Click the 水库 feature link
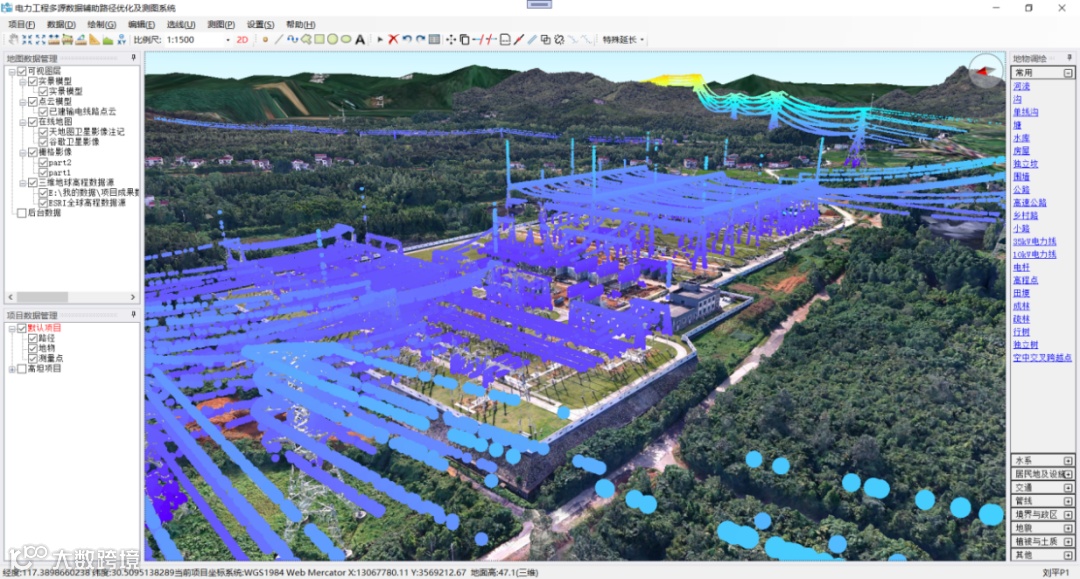This screenshot has width=1080, height=579. point(1021,138)
